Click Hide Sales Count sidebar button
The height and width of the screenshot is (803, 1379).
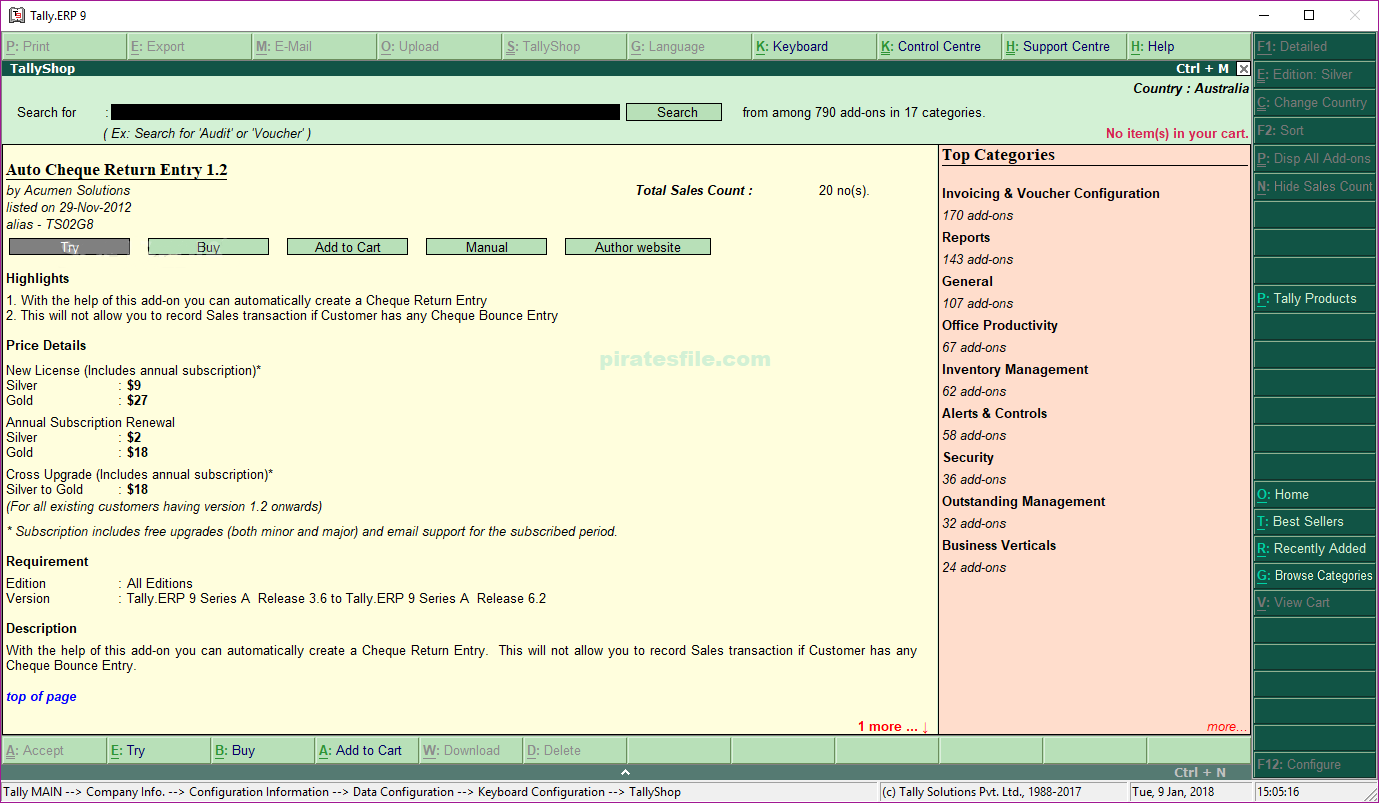coord(1315,186)
